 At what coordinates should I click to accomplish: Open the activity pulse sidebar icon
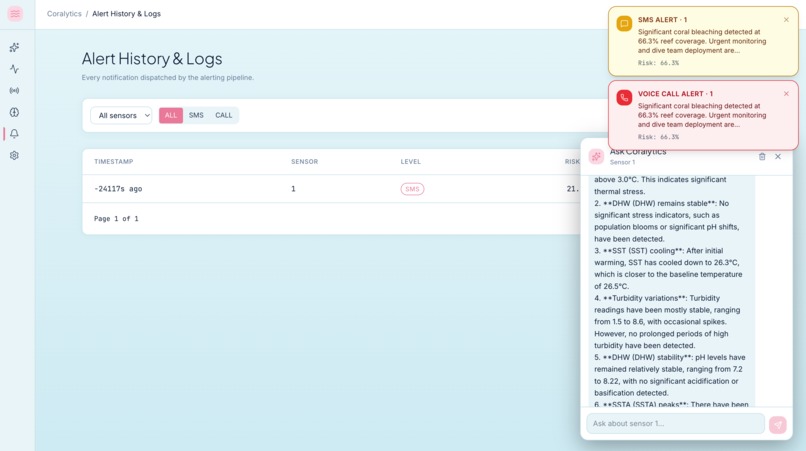click(14, 69)
